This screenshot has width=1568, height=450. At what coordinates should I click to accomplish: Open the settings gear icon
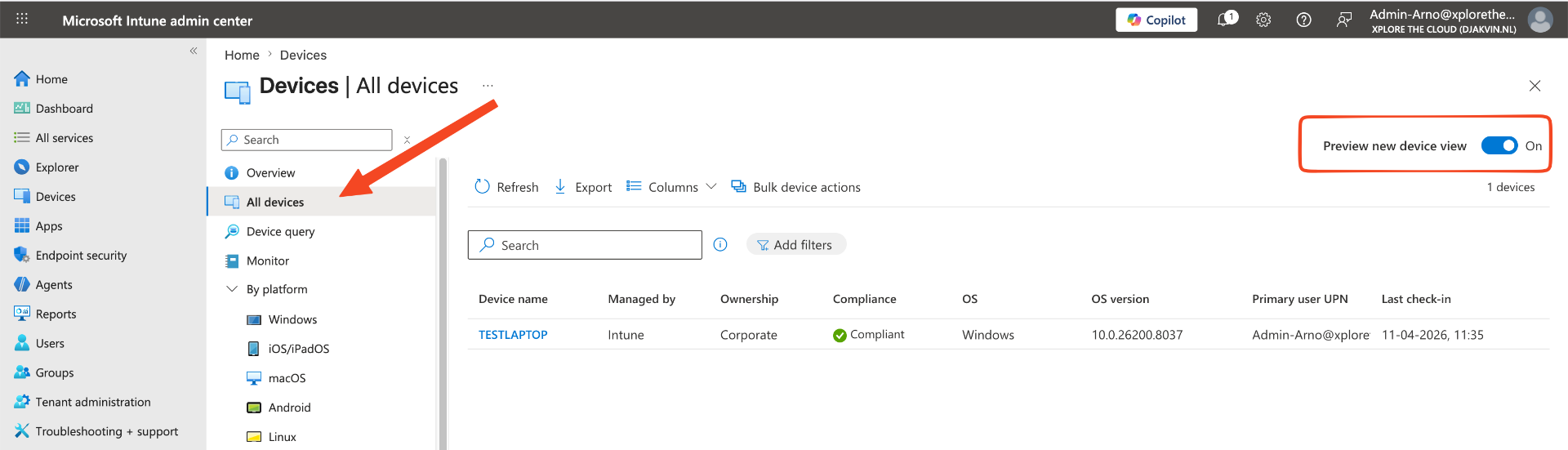[1263, 20]
